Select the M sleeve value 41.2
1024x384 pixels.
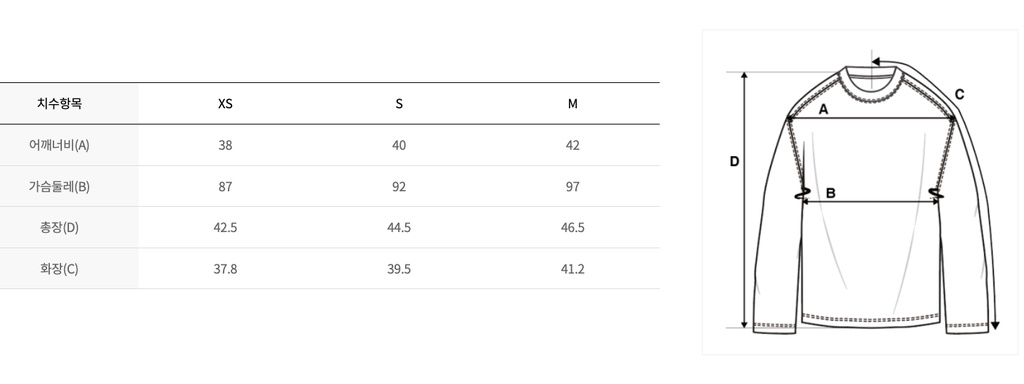point(573,268)
